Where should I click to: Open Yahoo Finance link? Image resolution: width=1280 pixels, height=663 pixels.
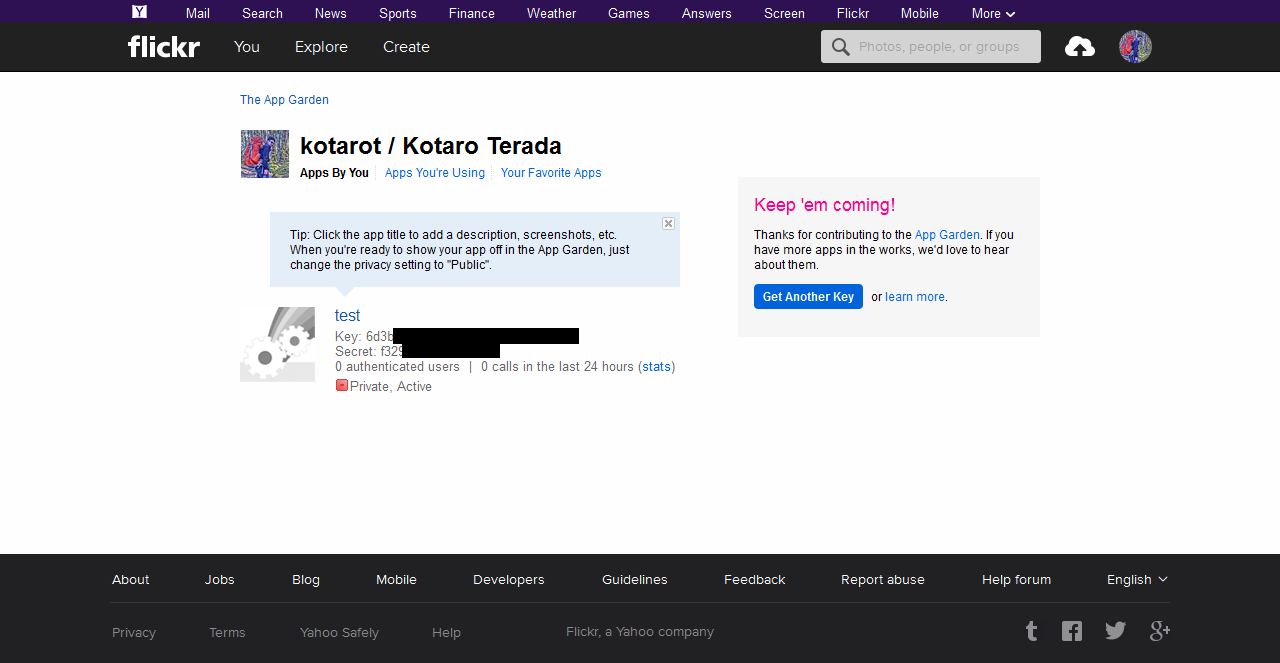tap(472, 13)
